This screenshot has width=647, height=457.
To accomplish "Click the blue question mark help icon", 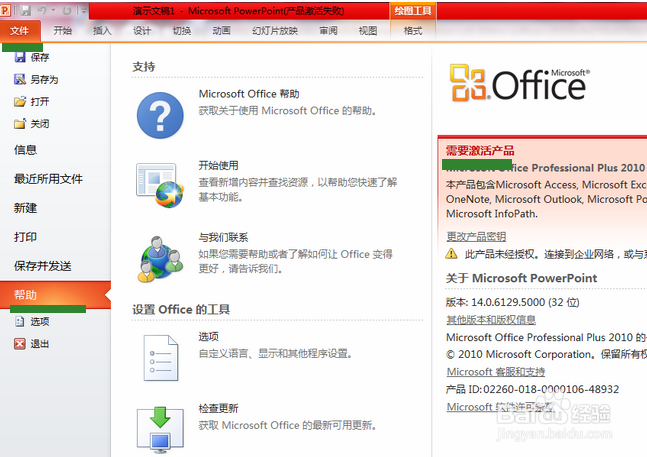I will point(160,115).
